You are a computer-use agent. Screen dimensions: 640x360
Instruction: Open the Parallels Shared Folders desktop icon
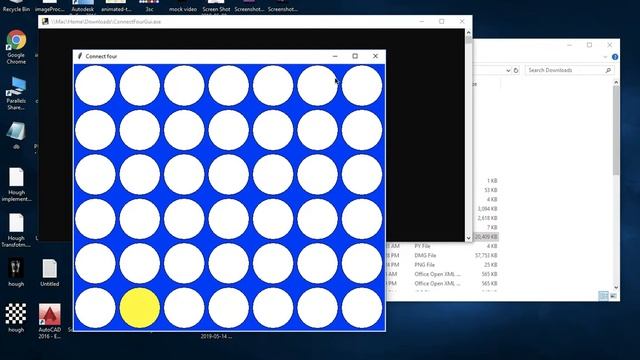tap(16, 93)
